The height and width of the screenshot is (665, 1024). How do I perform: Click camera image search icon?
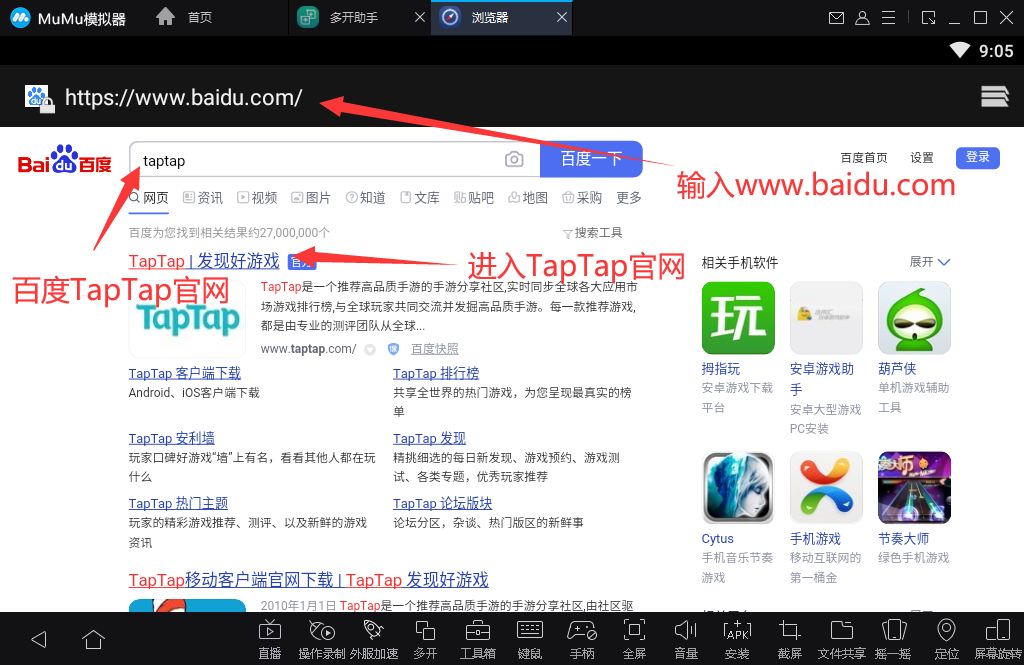pos(514,159)
